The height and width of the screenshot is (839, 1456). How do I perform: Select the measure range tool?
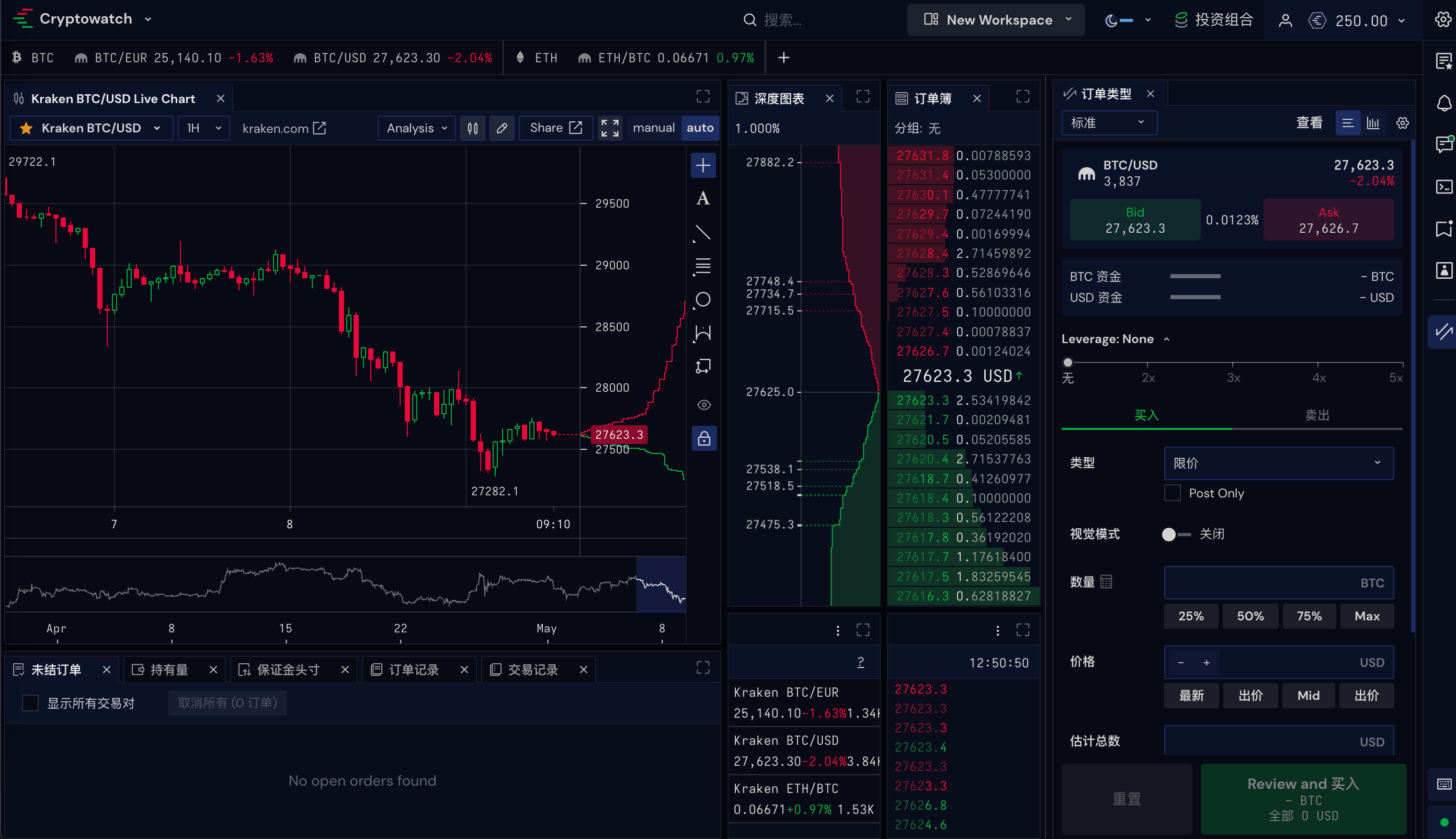pos(703,333)
